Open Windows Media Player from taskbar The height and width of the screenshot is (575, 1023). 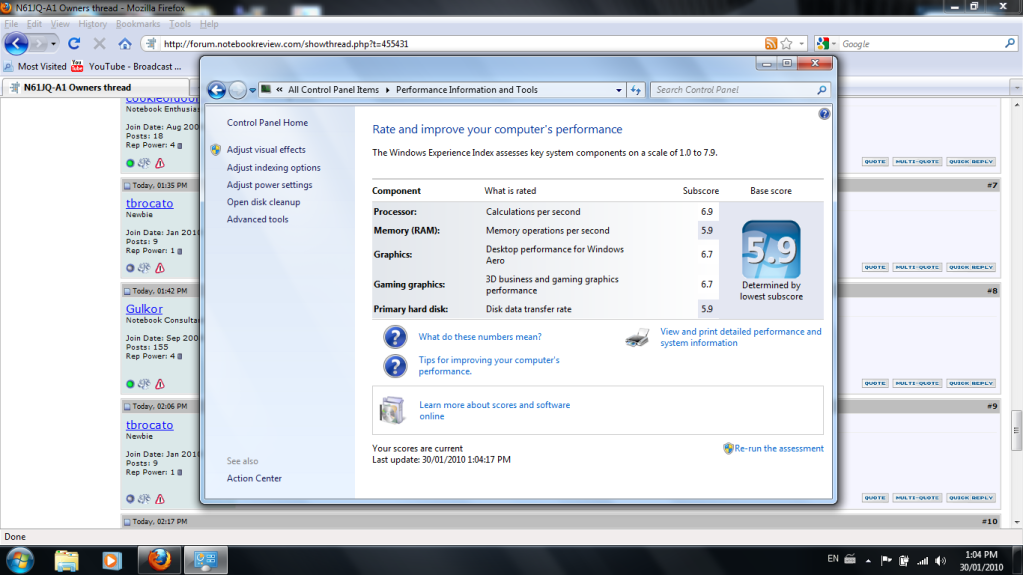112,560
